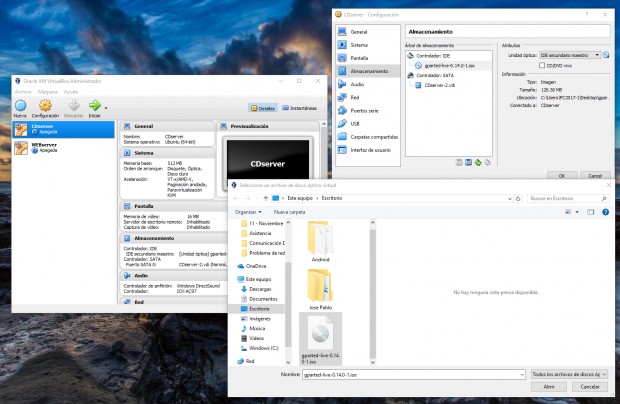Refresh the file dialog folder view
Image resolution: width=620 pixels, height=404 pixels.
pyautogui.click(x=518, y=198)
